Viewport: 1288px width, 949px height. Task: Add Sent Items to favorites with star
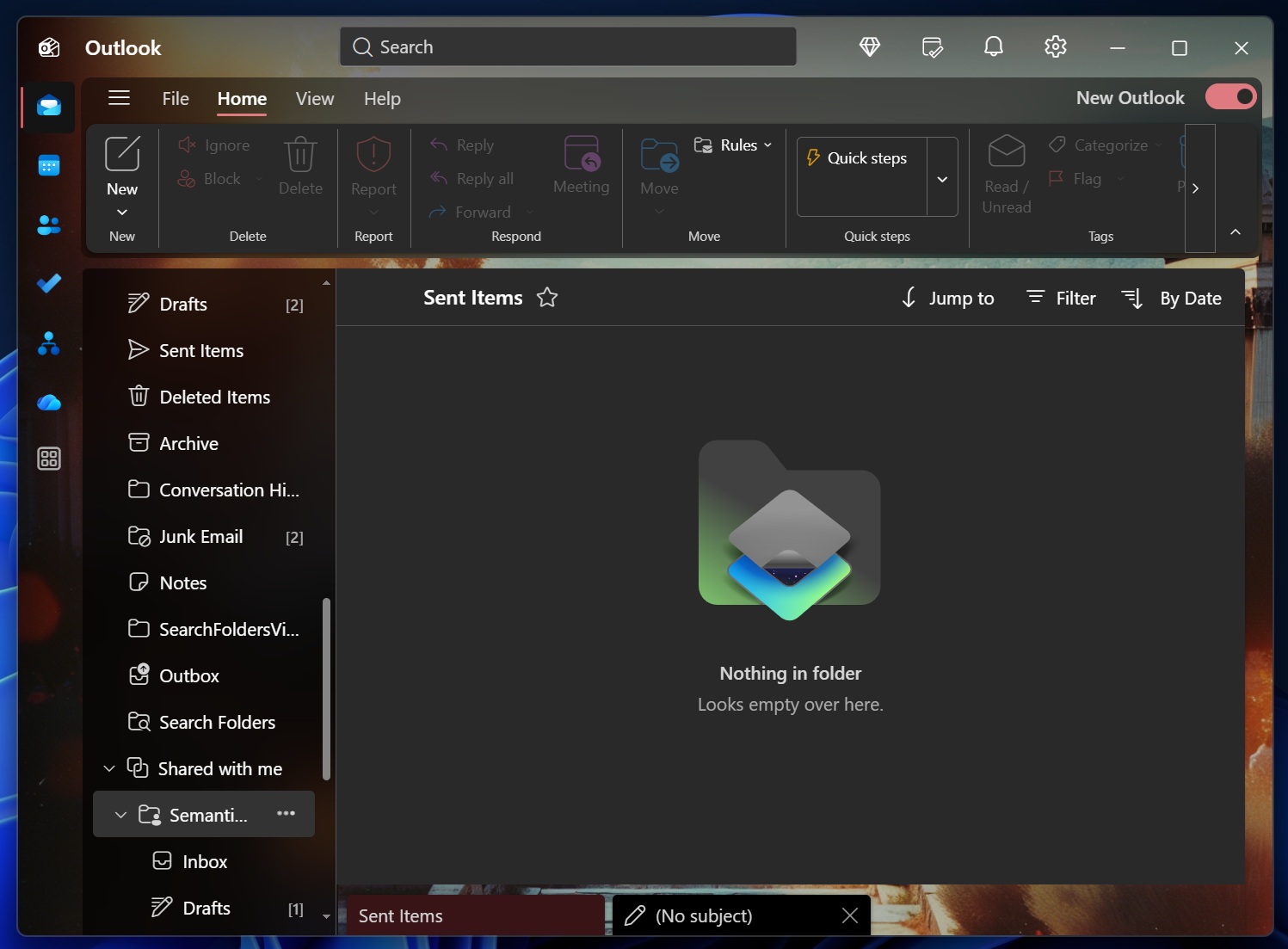[x=547, y=298]
